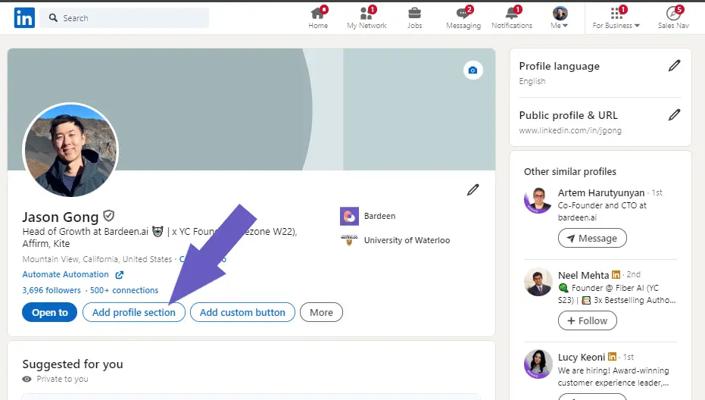Edit Profile language with pencil icon

click(x=674, y=66)
